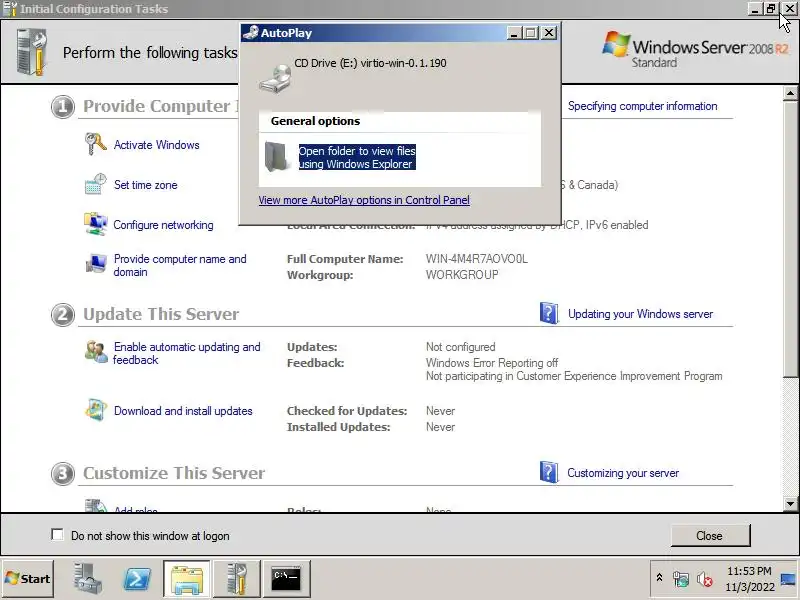Open the Command Prompt taskbar button
This screenshot has height=600, width=800.
[x=286, y=579]
